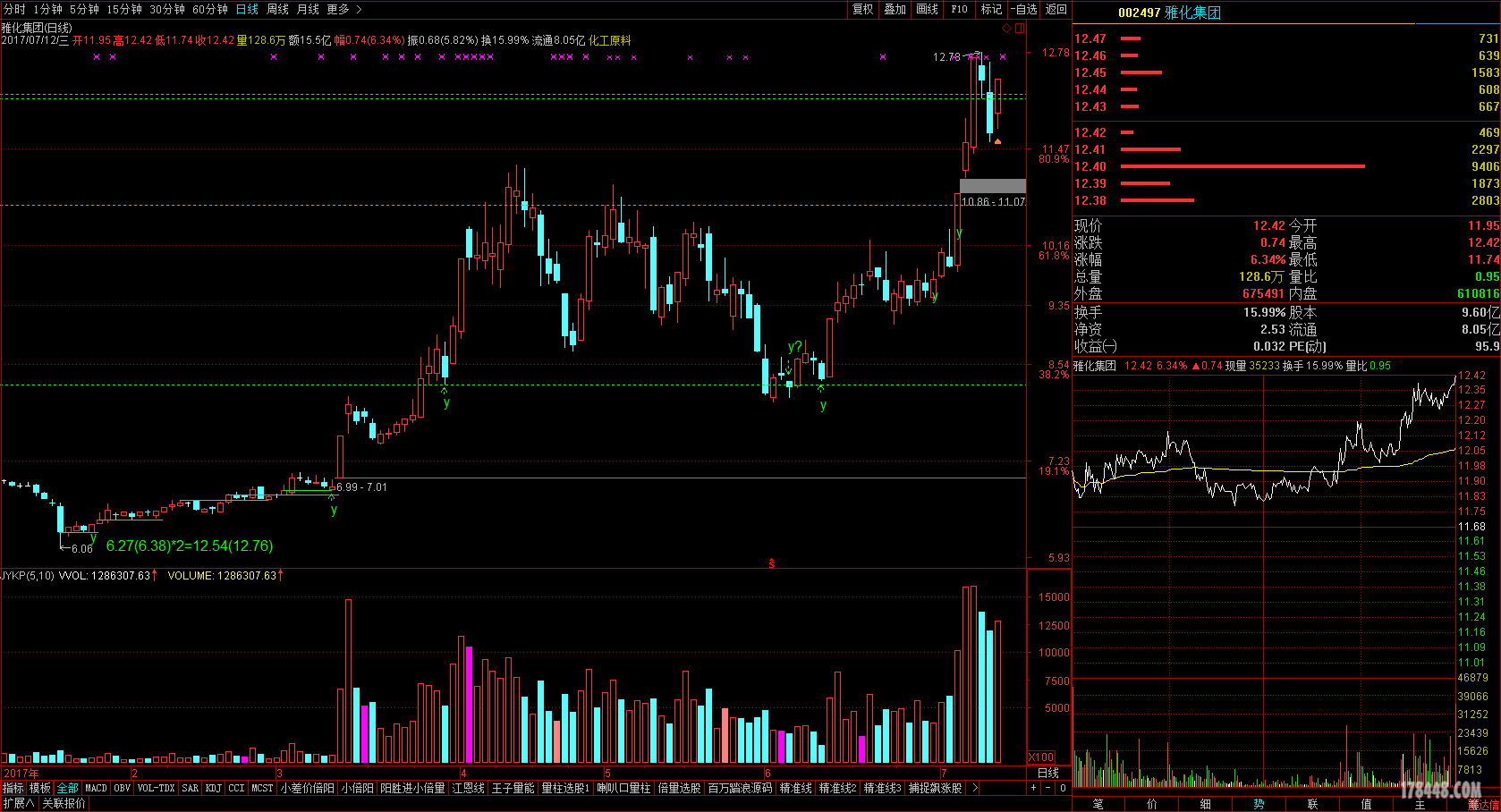The width and height of the screenshot is (1501, 812).
Task: Click the 日线 label under the price axis
Action: 1047,773
